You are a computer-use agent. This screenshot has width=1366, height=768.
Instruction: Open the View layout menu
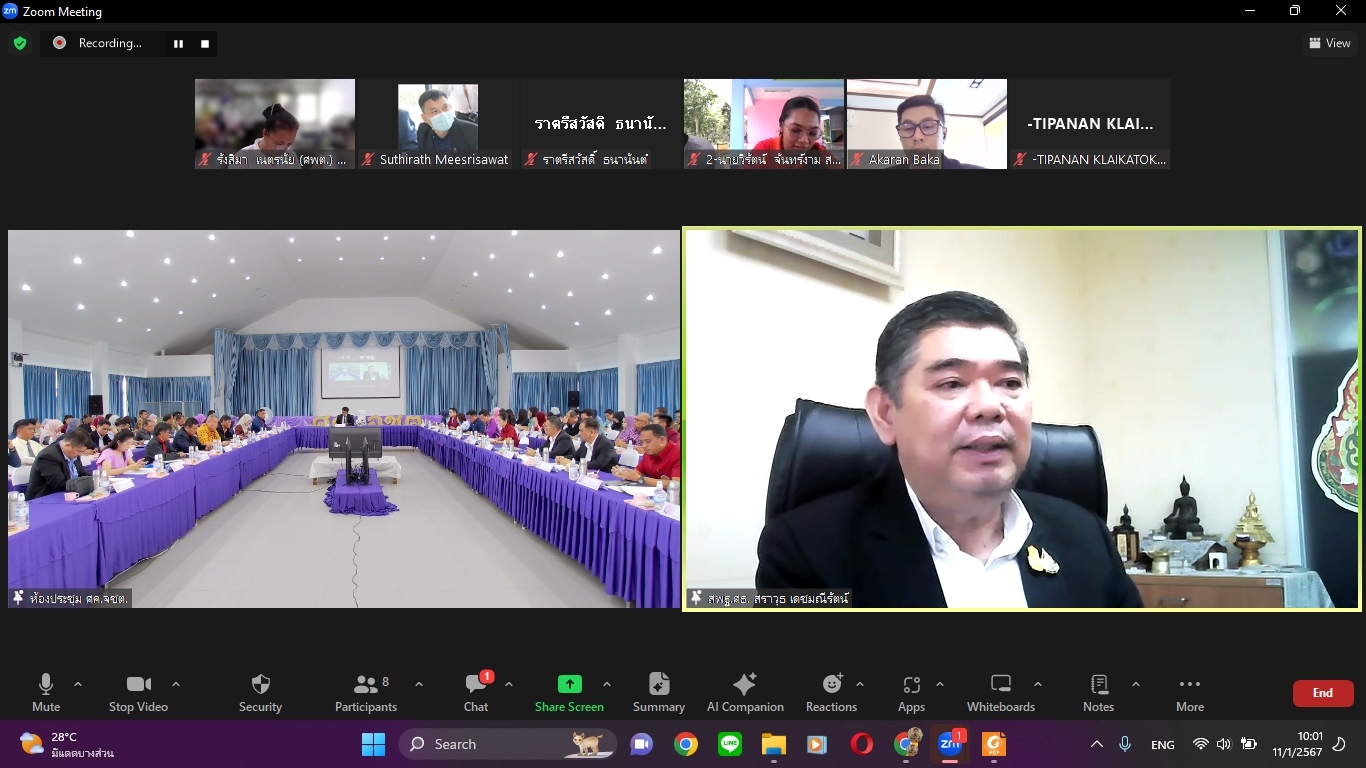[1330, 43]
